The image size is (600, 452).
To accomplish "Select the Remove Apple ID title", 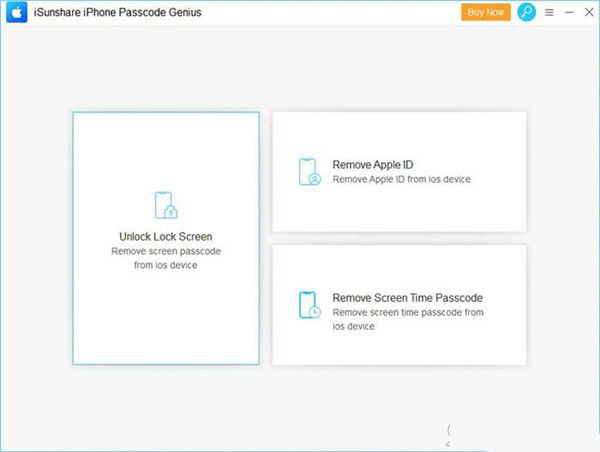I will pyautogui.click(x=373, y=165).
